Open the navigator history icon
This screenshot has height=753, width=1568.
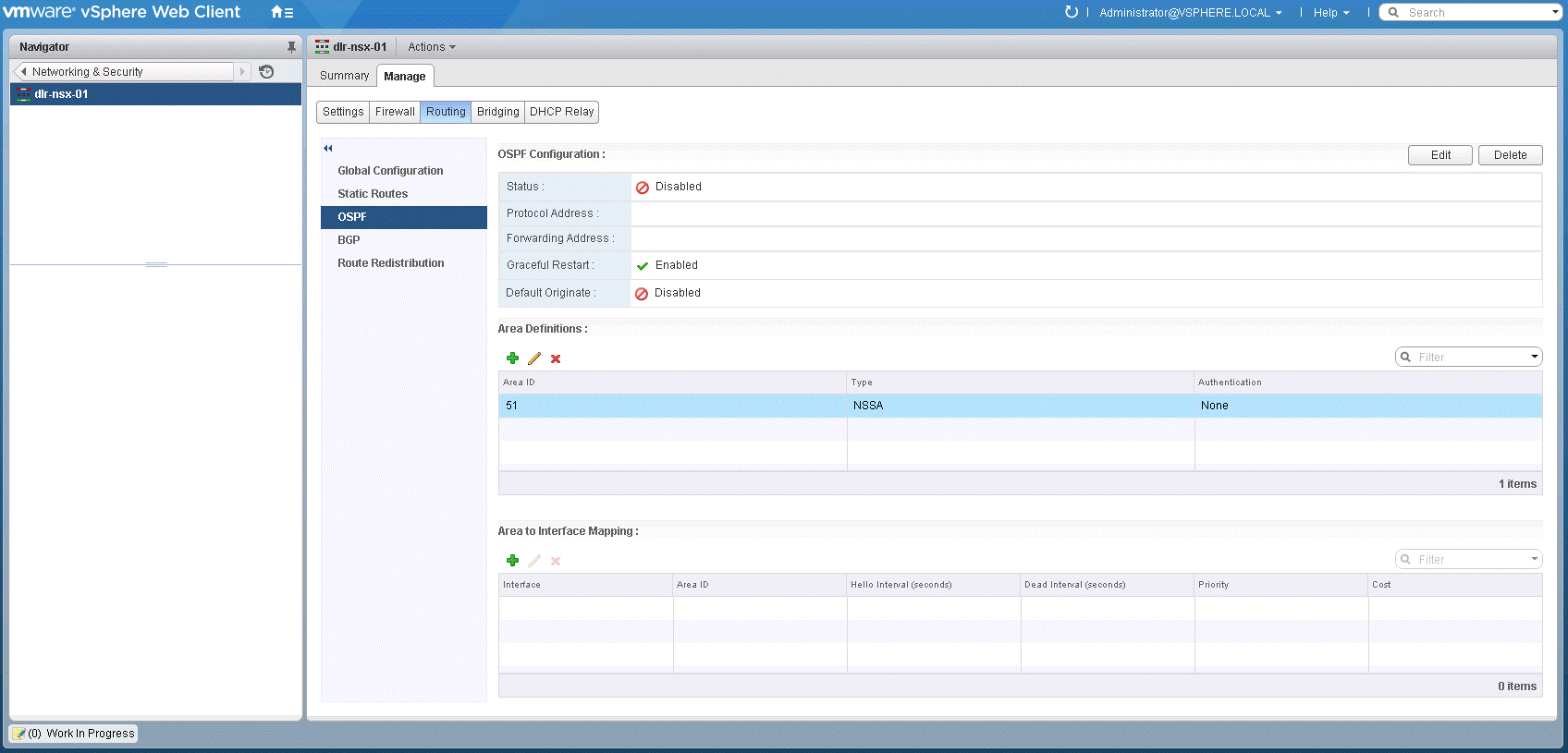coord(266,72)
